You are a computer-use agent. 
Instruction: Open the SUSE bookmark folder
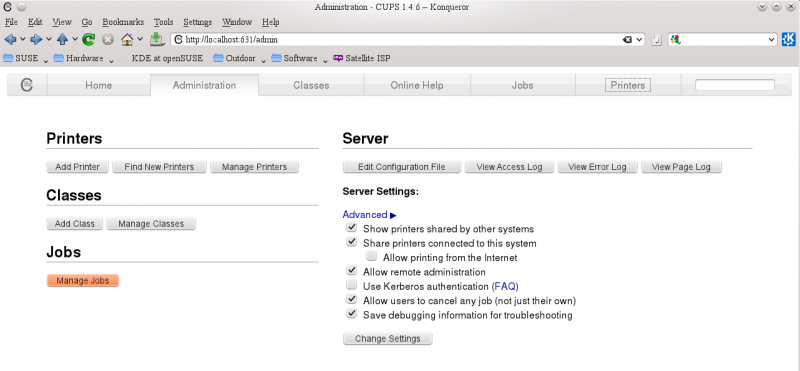[21, 58]
